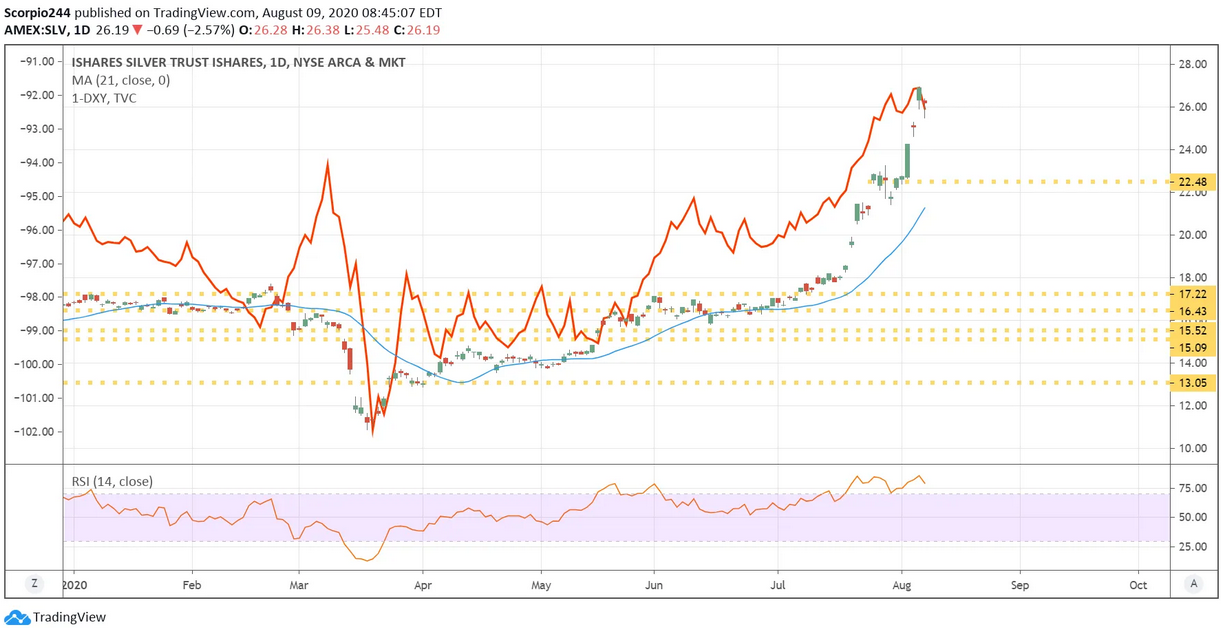Click the 10.00 value on price axis
1221x628 pixels.
tap(1192, 449)
